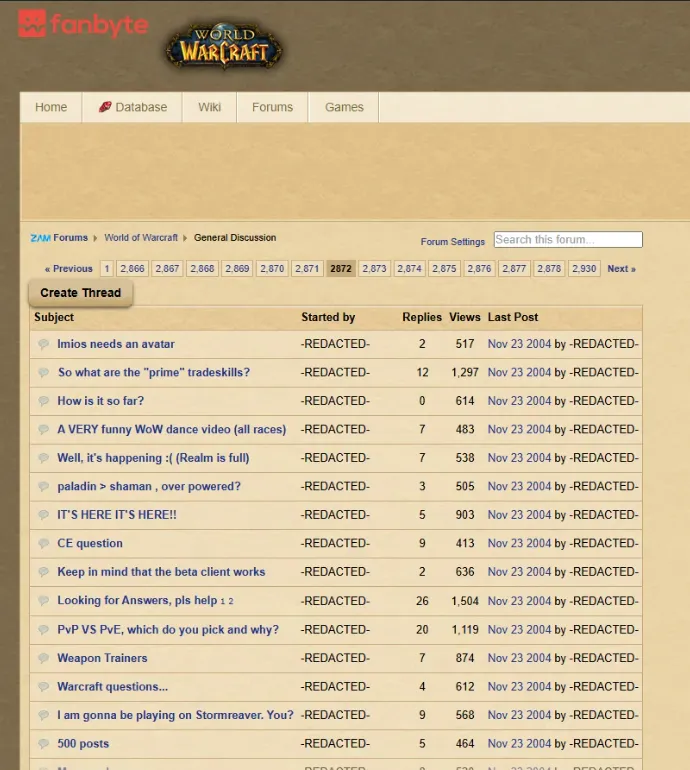Open the Games tab
This screenshot has width=690, height=770.
[344, 107]
